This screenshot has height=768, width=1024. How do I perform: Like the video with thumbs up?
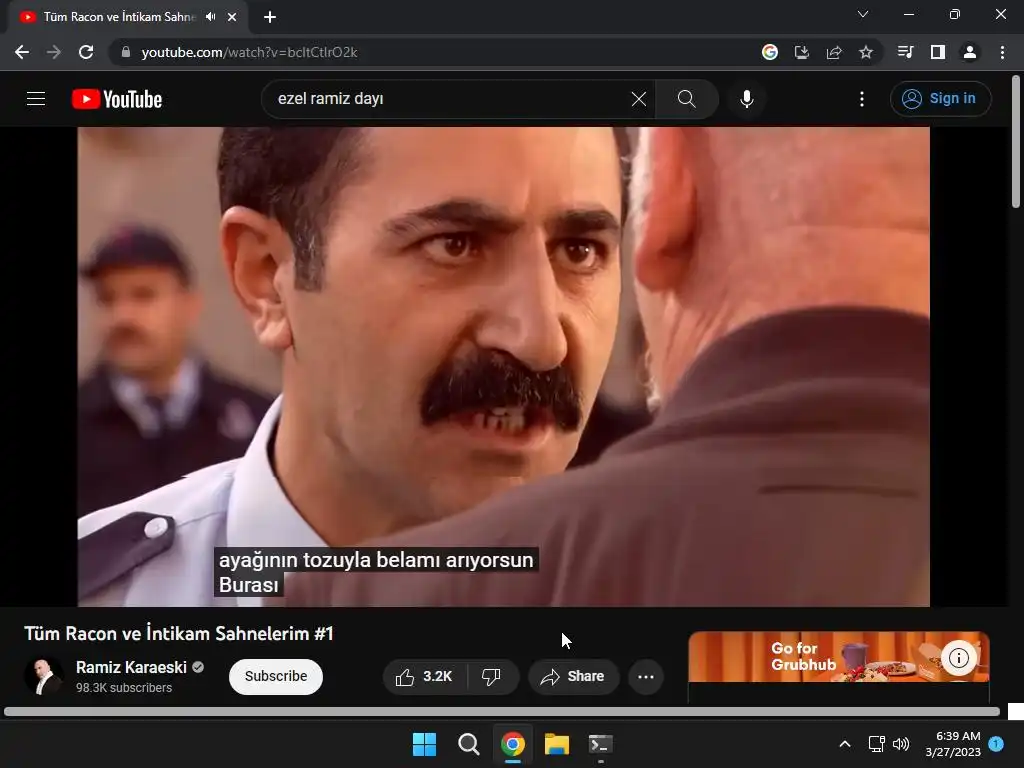pyautogui.click(x=424, y=677)
